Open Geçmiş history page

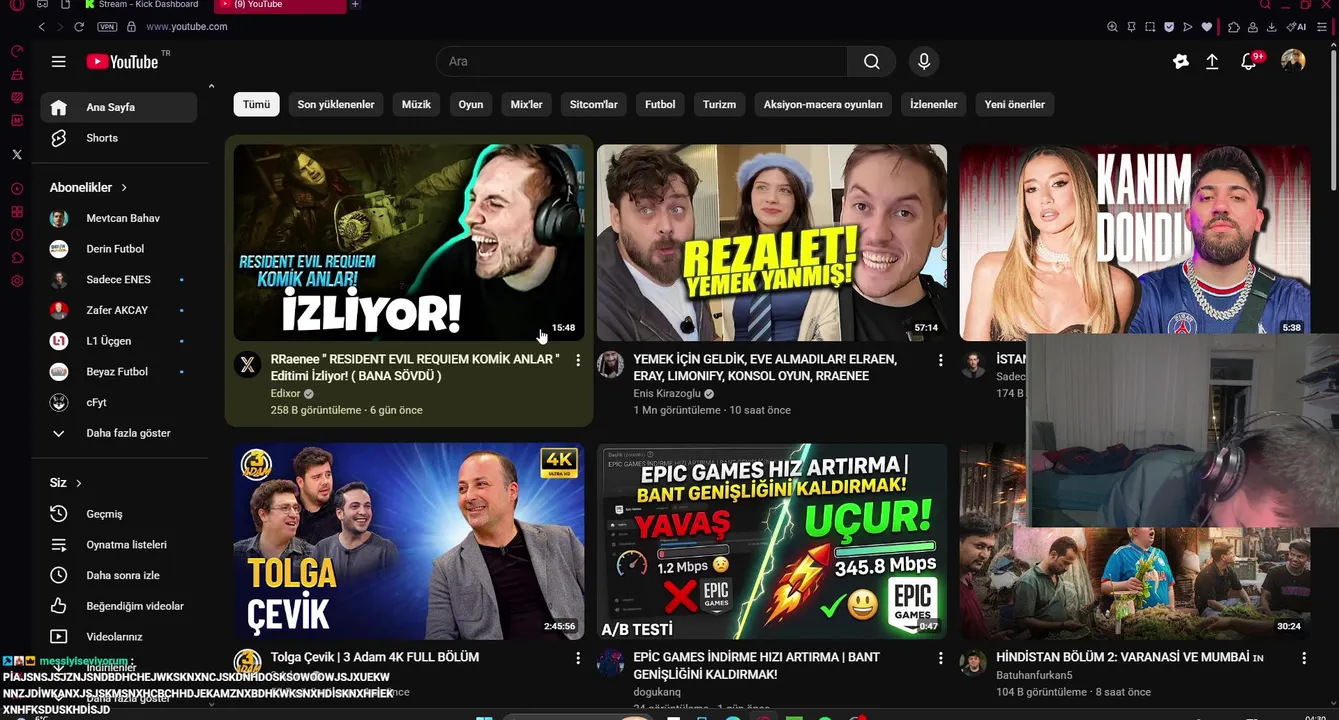(119, 514)
